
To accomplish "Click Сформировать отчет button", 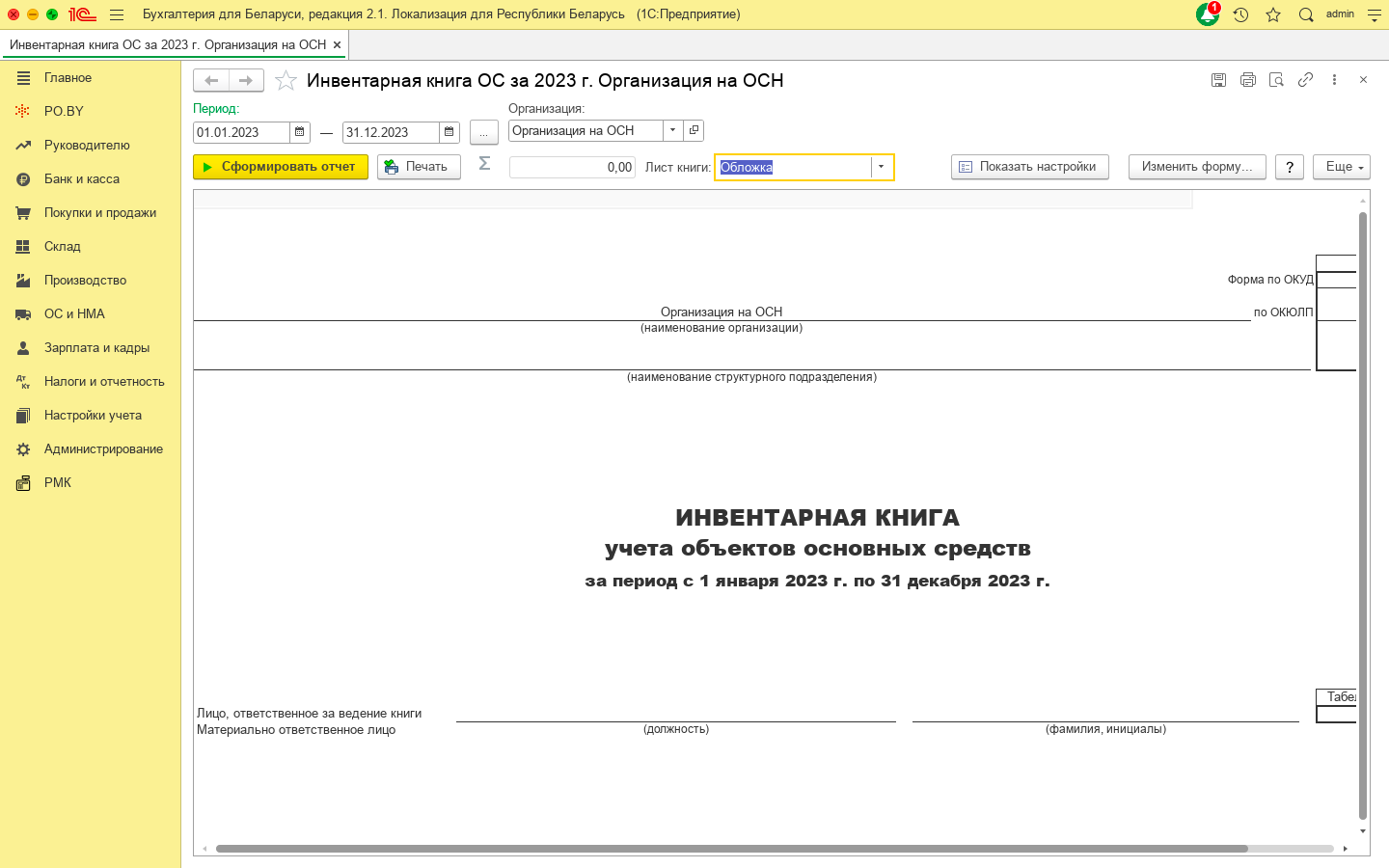I will tap(280, 167).
